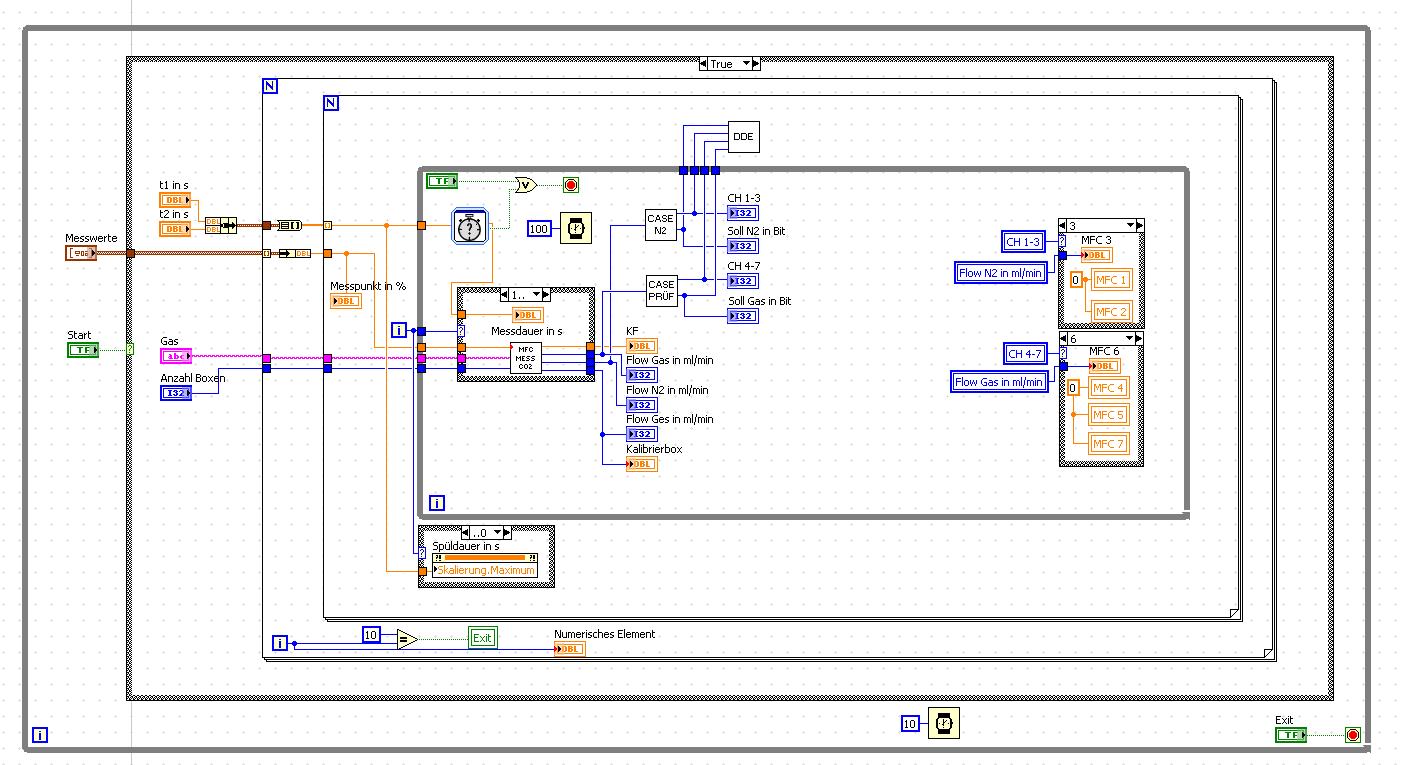Select the Gas string terminal
The width and height of the screenshot is (1408, 765).
coord(175,356)
